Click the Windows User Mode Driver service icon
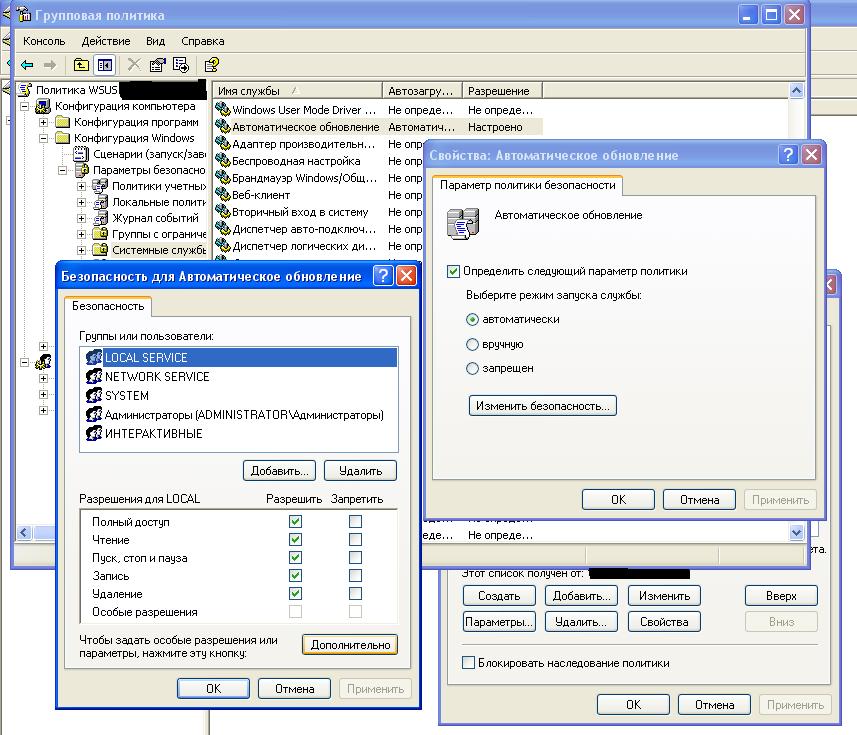Viewport: 857px width, 735px height. point(222,109)
